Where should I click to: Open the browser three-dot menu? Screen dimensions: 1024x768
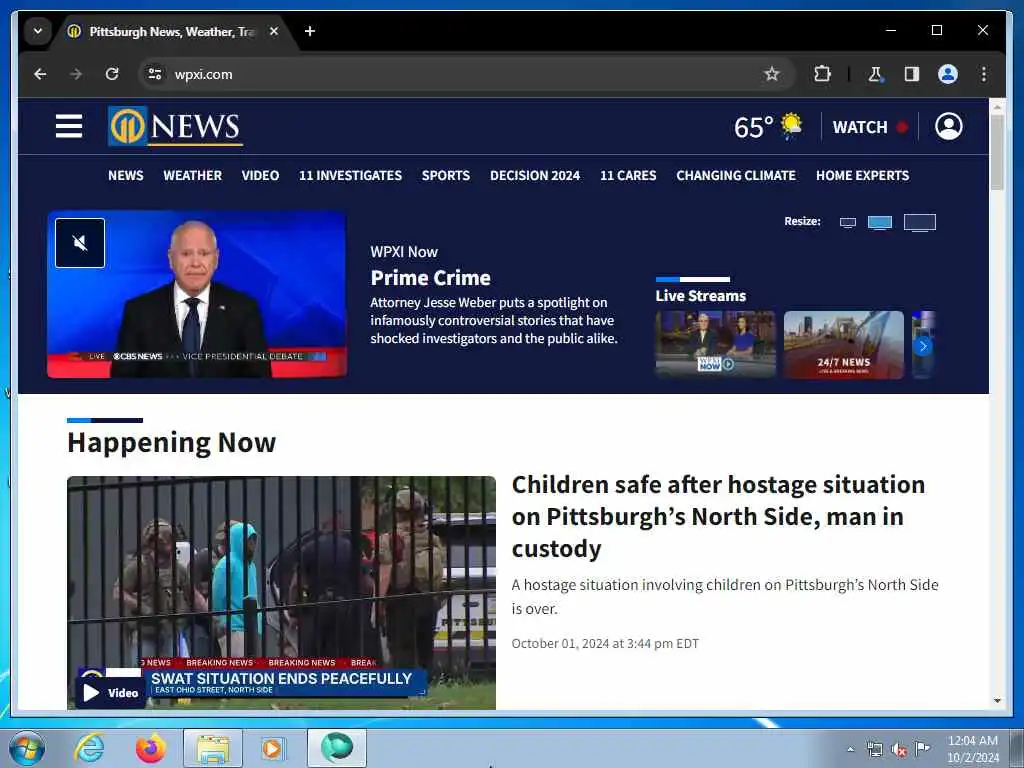984,74
